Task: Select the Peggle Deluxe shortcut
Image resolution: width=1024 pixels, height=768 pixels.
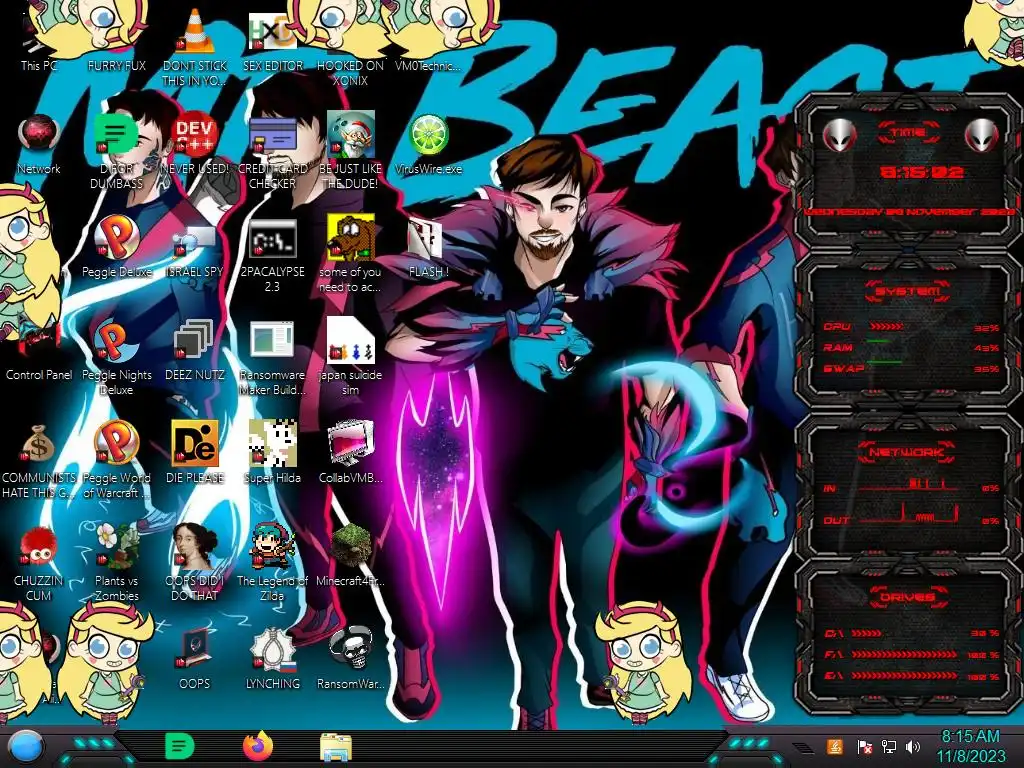Action: pyautogui.click(x=116, y=247)
